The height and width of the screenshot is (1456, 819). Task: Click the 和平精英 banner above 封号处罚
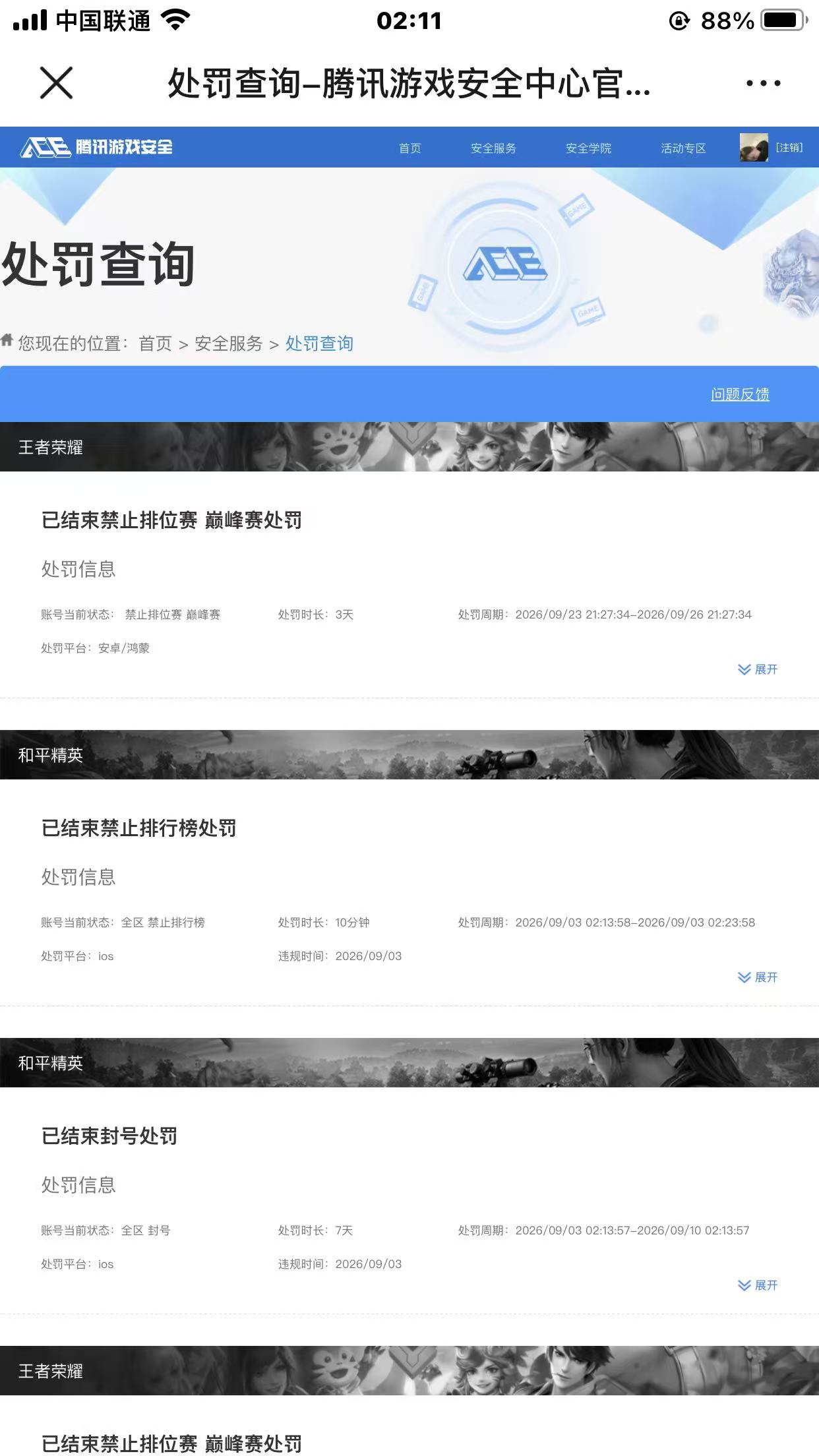click(x=409, y=1062)
